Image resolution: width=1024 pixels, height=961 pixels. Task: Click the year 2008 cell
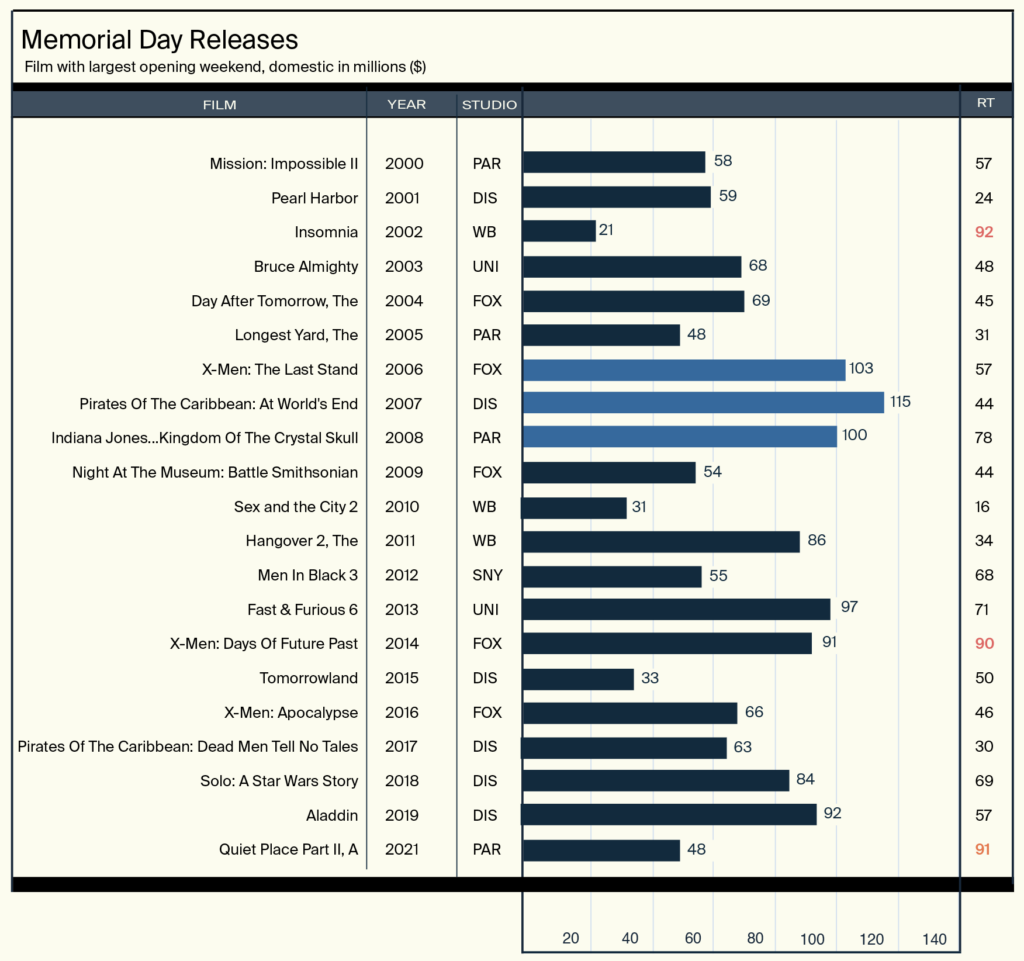404,438
